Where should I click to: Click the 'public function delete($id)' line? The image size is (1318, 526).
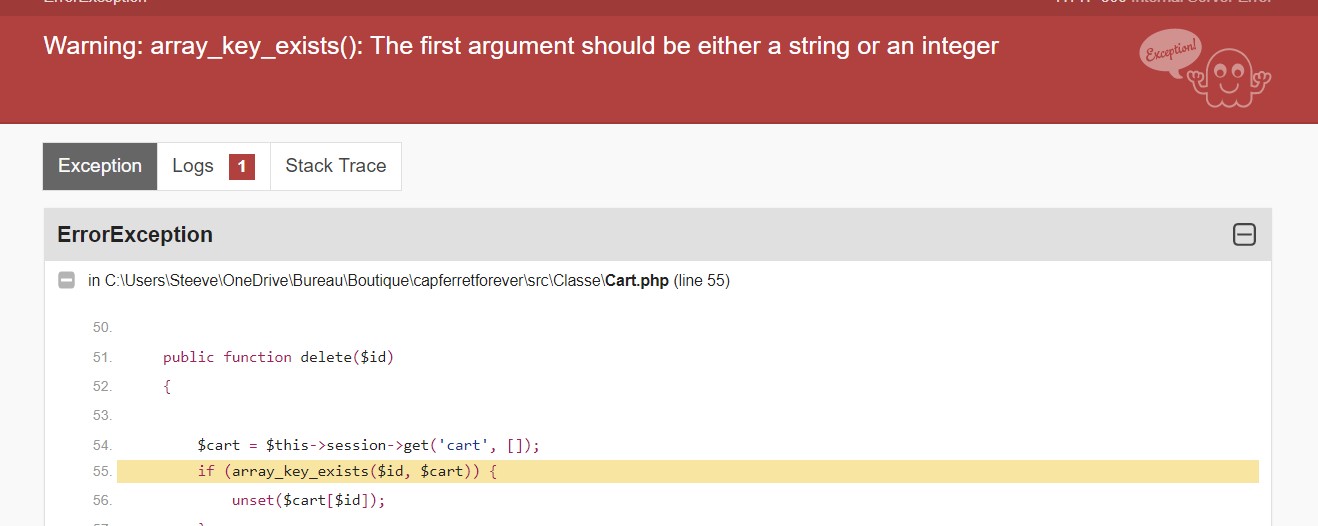tap(278, 357)
